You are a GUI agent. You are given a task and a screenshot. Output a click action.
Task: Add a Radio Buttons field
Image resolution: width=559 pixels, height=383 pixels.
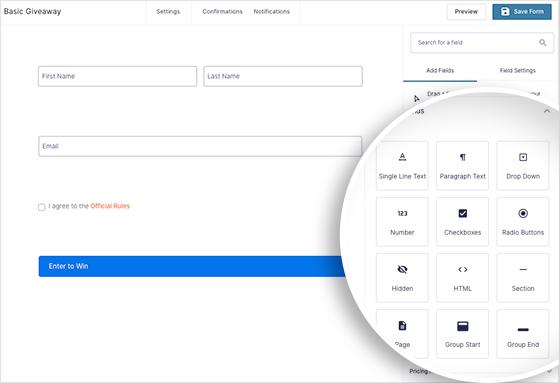coord(523,222)
